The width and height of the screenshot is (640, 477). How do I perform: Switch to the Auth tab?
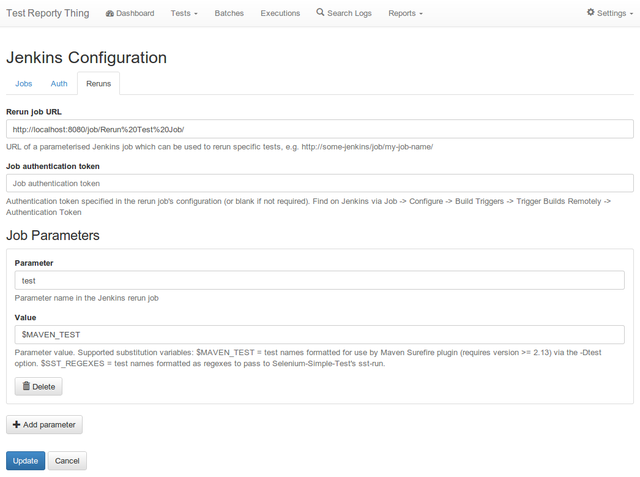59,84
